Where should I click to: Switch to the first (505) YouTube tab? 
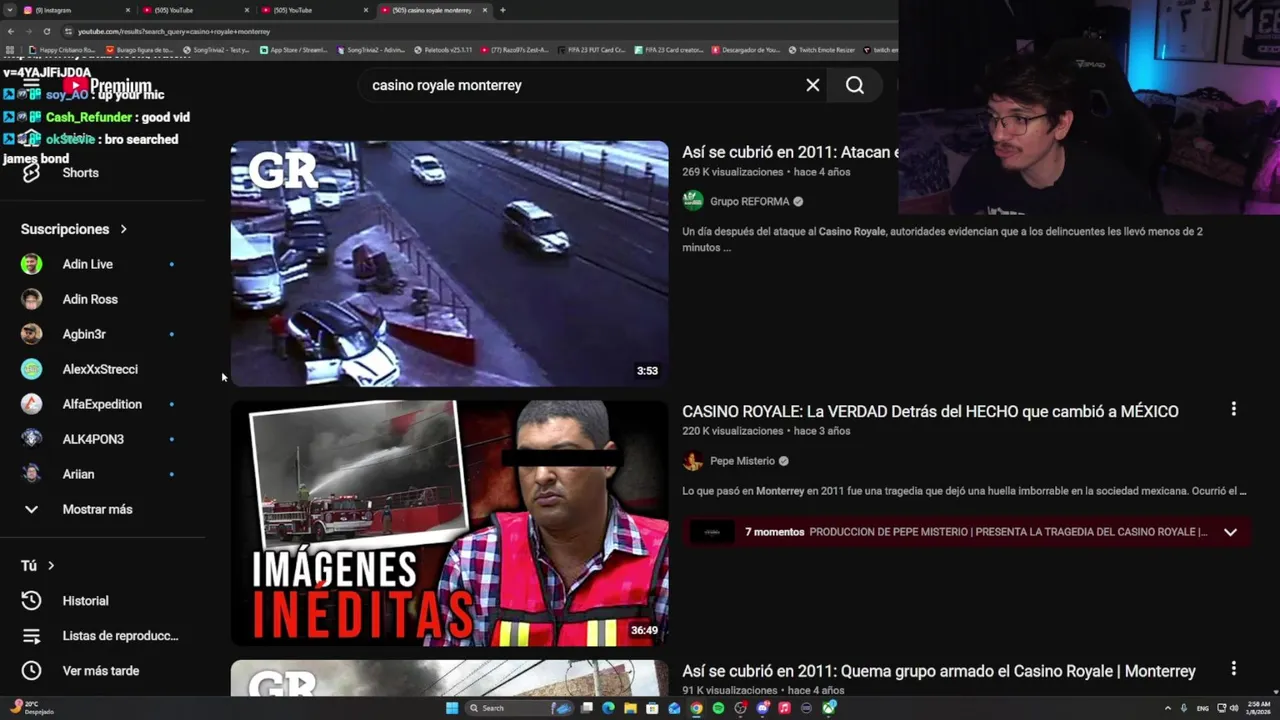pos(195,10)
